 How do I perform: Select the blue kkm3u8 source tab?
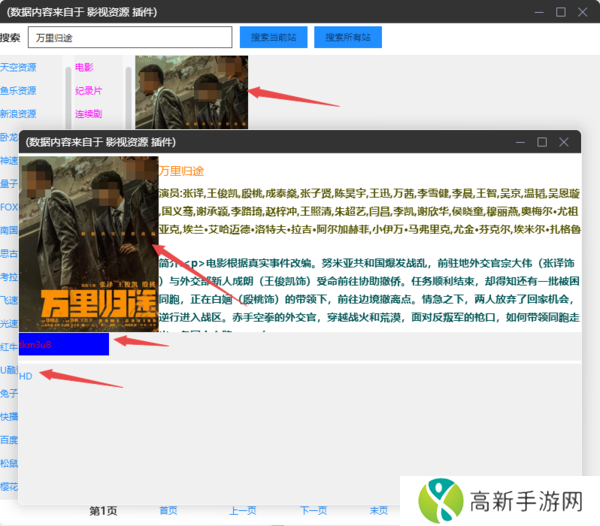coord(64,344)
